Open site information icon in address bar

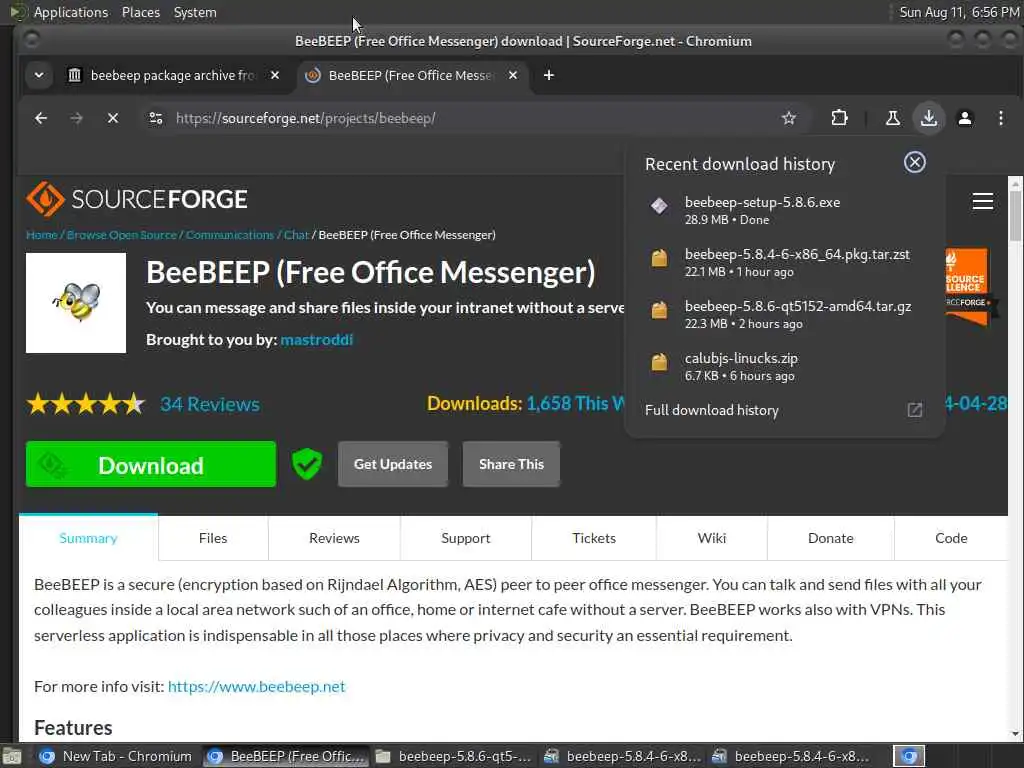pyautogui.click(x=156, y=118)
